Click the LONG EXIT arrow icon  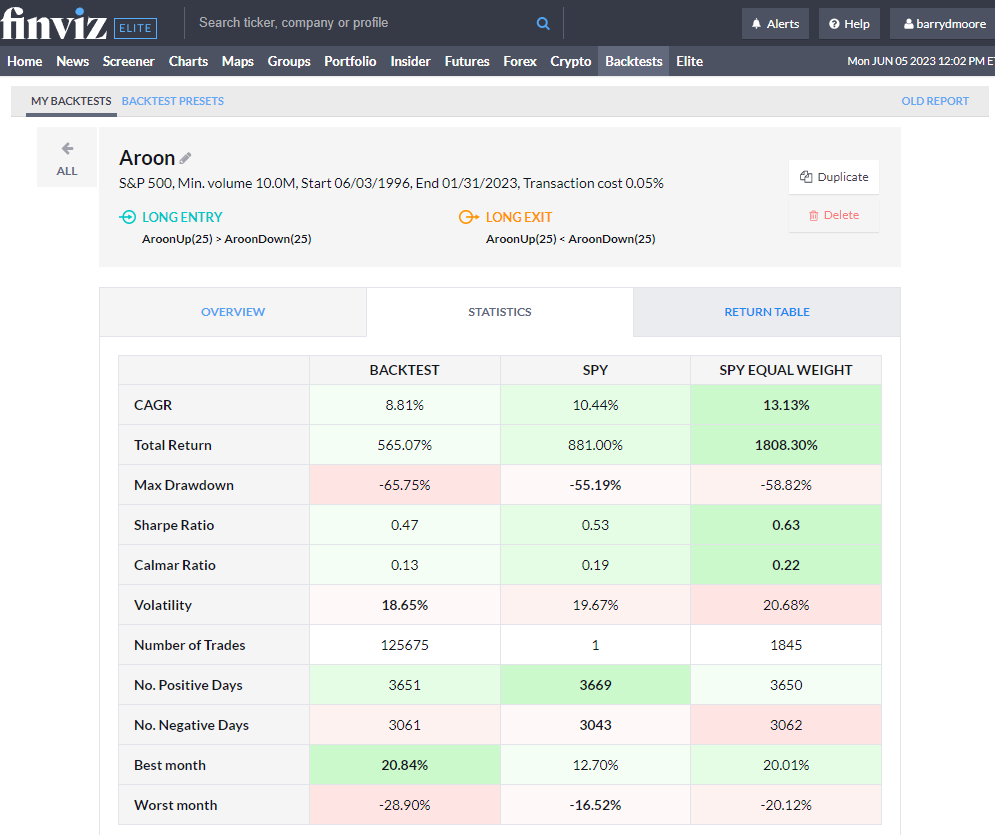pyautogui.click(x=468, y=216)
